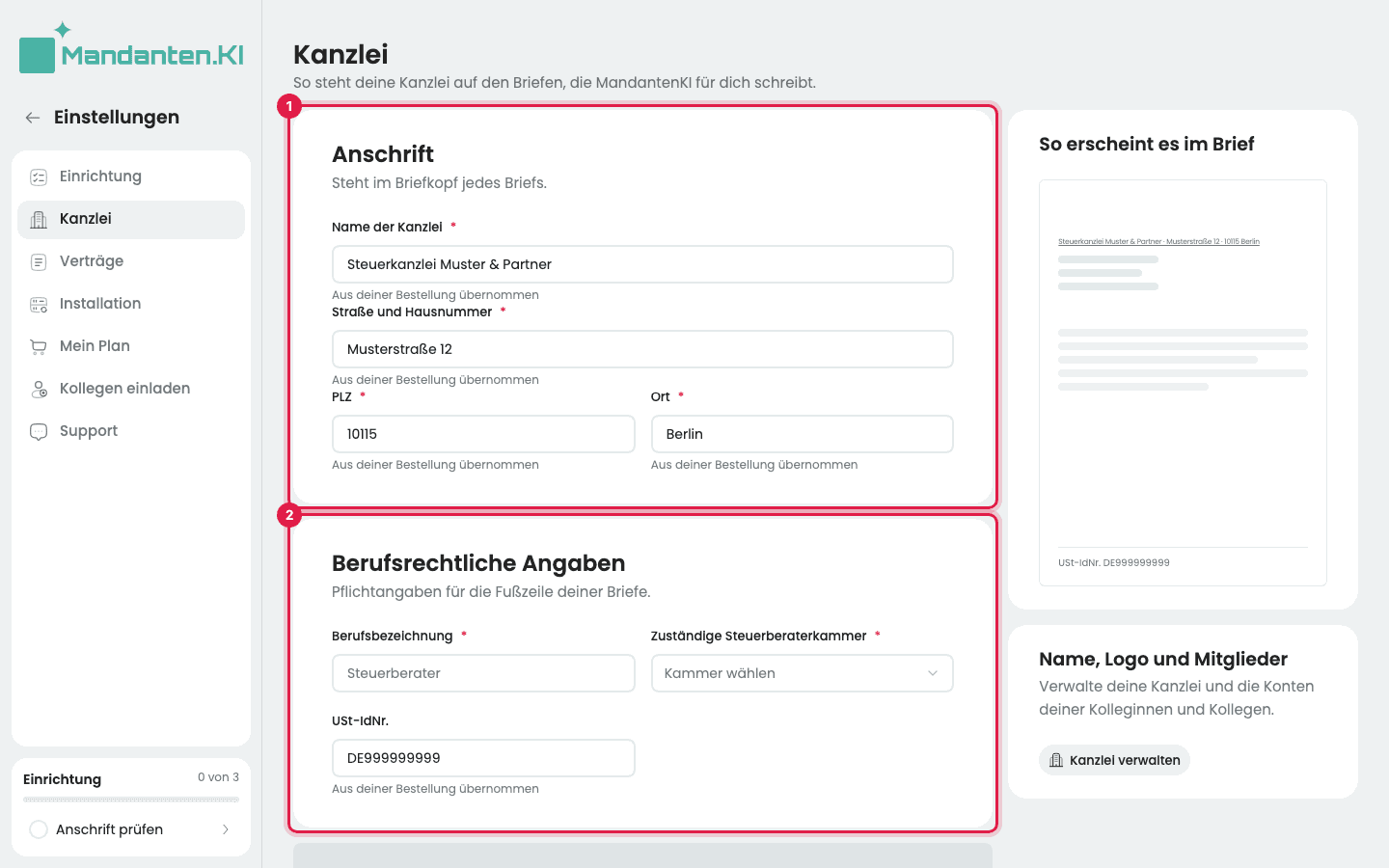Viewport: 1389px width, 868px height.
Task: Focus the Berufsbezeichnung input field
Action: (483, 673)
